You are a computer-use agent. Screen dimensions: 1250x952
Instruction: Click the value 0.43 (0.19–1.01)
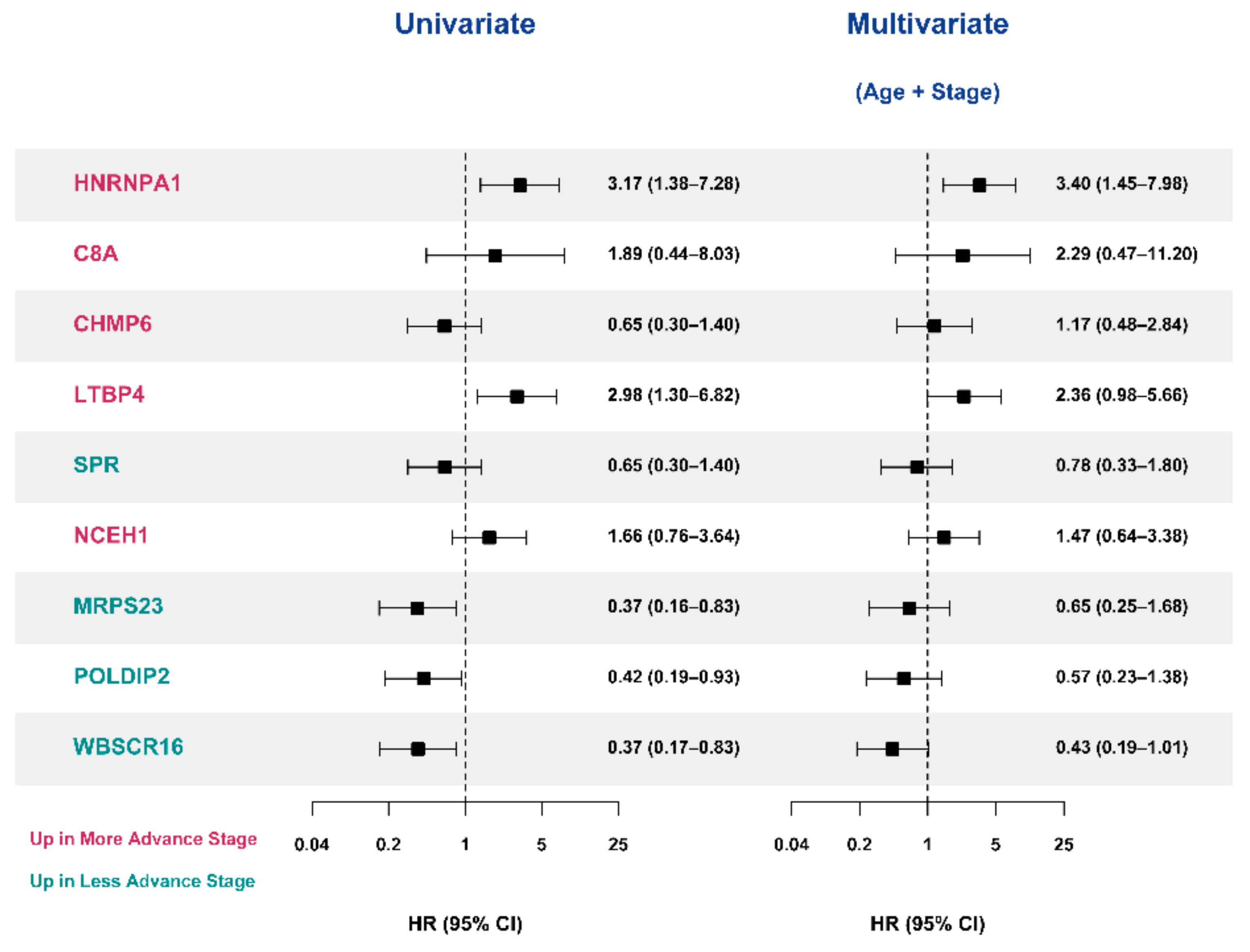coord(1121,747)
